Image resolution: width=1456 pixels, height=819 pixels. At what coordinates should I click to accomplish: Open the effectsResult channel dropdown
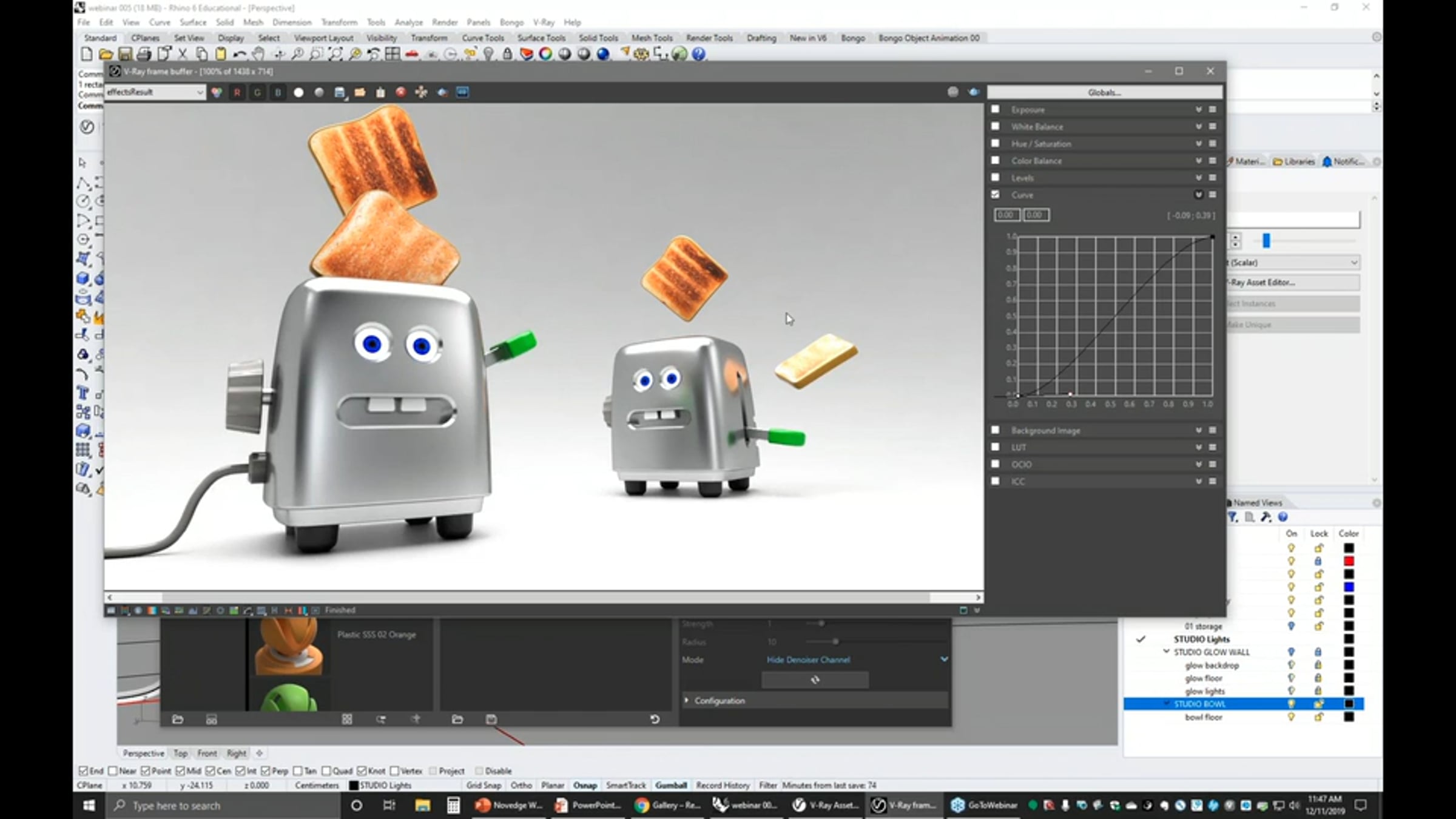coord(155,92)
